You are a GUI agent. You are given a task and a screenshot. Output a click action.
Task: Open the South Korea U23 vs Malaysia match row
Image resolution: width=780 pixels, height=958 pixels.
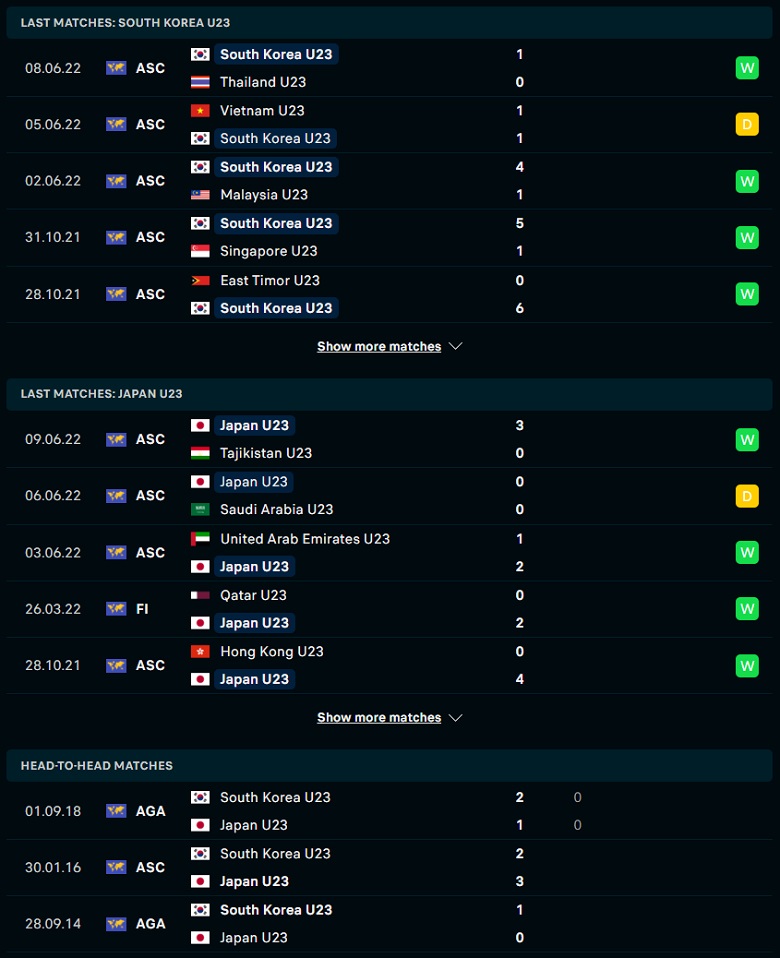coord(390,181)
